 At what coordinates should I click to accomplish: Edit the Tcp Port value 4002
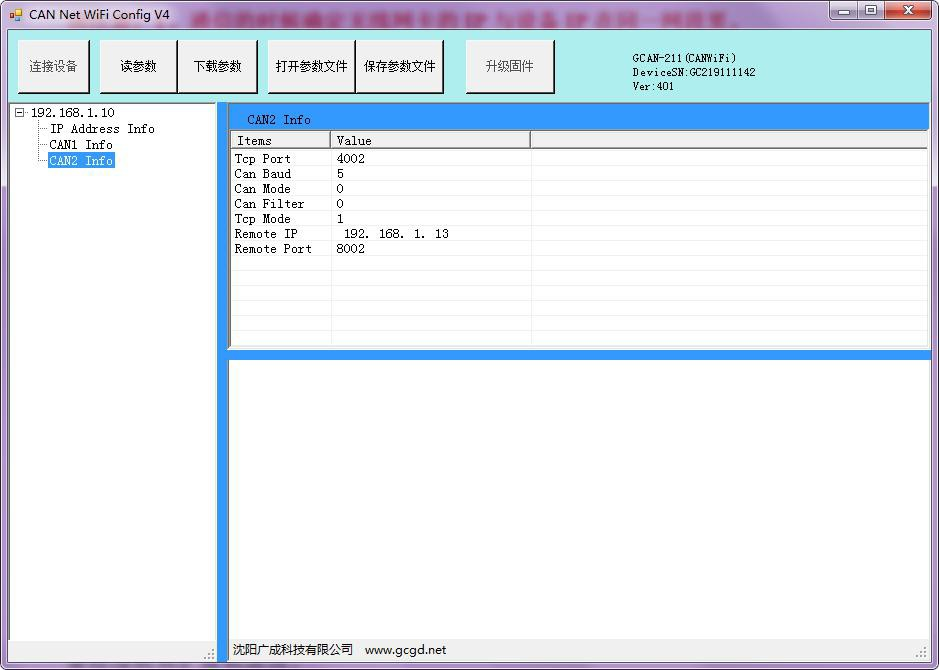tap(351, 159)
